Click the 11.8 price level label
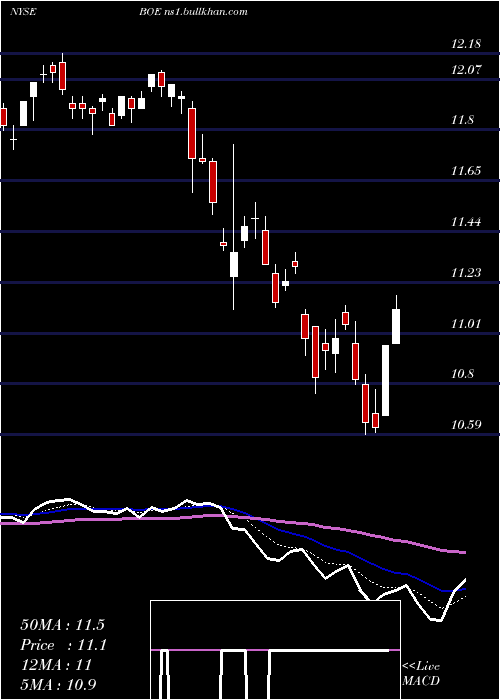 coord(462,120)
